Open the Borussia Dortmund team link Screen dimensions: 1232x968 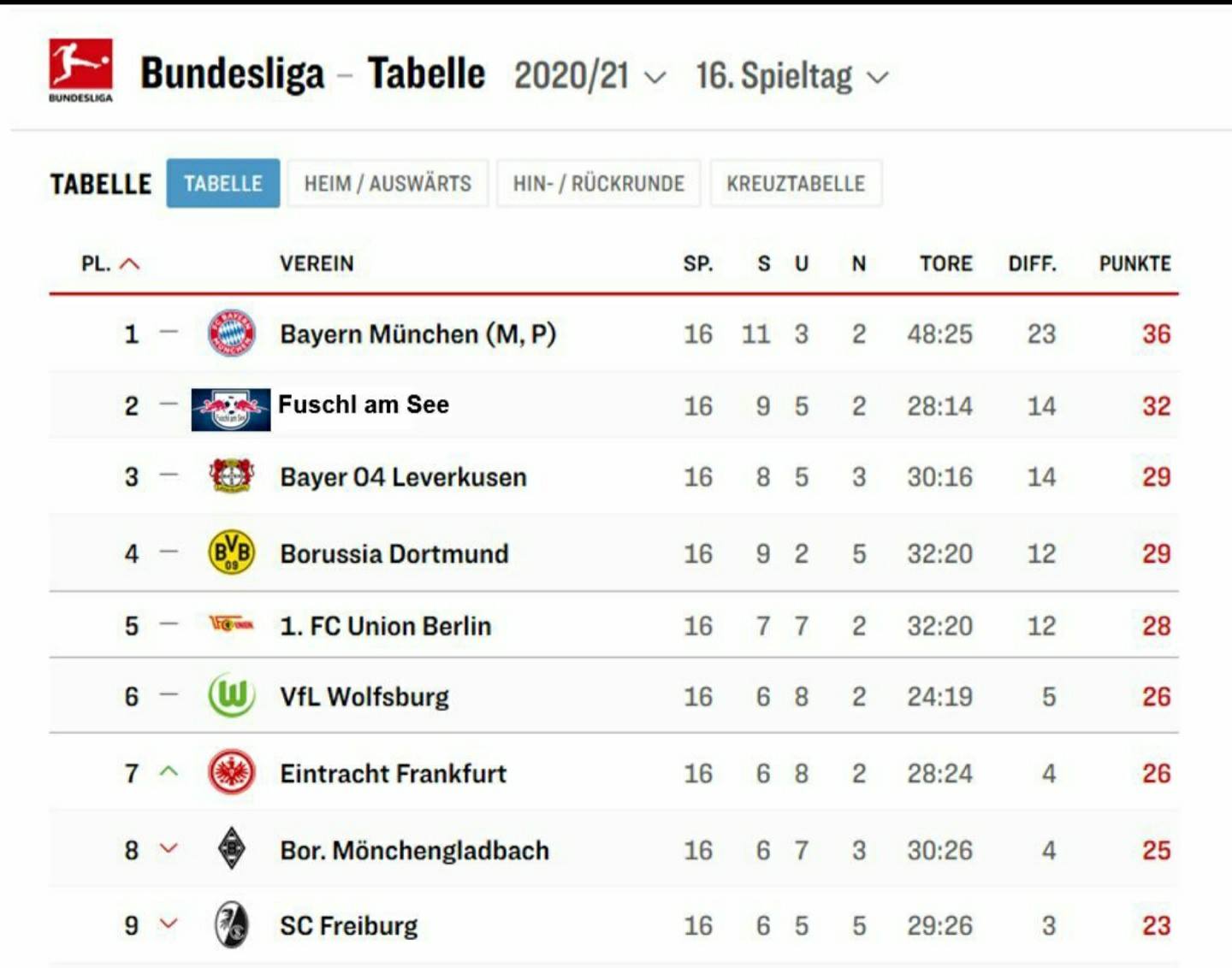[x=394, y=553]
